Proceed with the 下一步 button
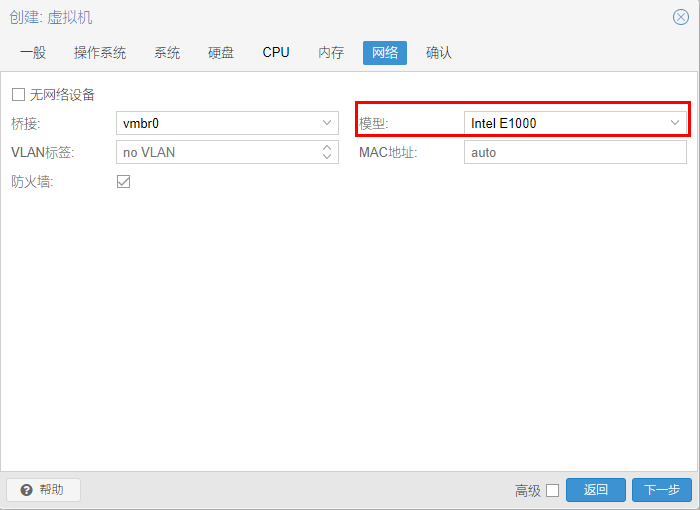The height and width of the screenshot is (510, 700). [x=662, y=490]
